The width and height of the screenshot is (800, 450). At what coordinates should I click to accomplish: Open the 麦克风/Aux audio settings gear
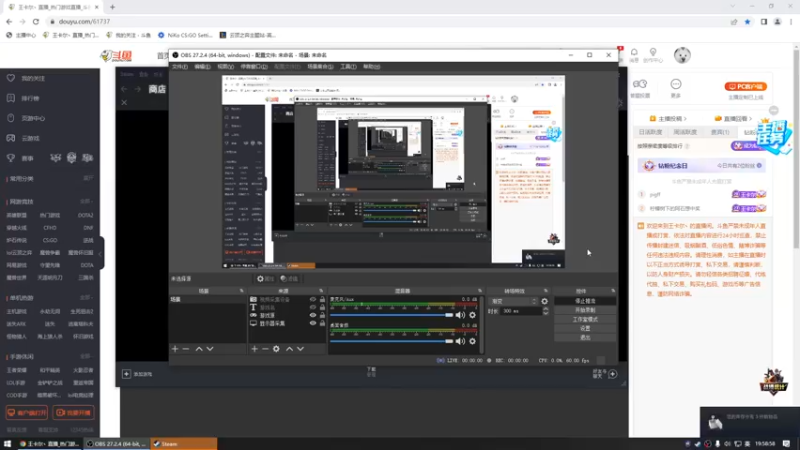point(472,315)
